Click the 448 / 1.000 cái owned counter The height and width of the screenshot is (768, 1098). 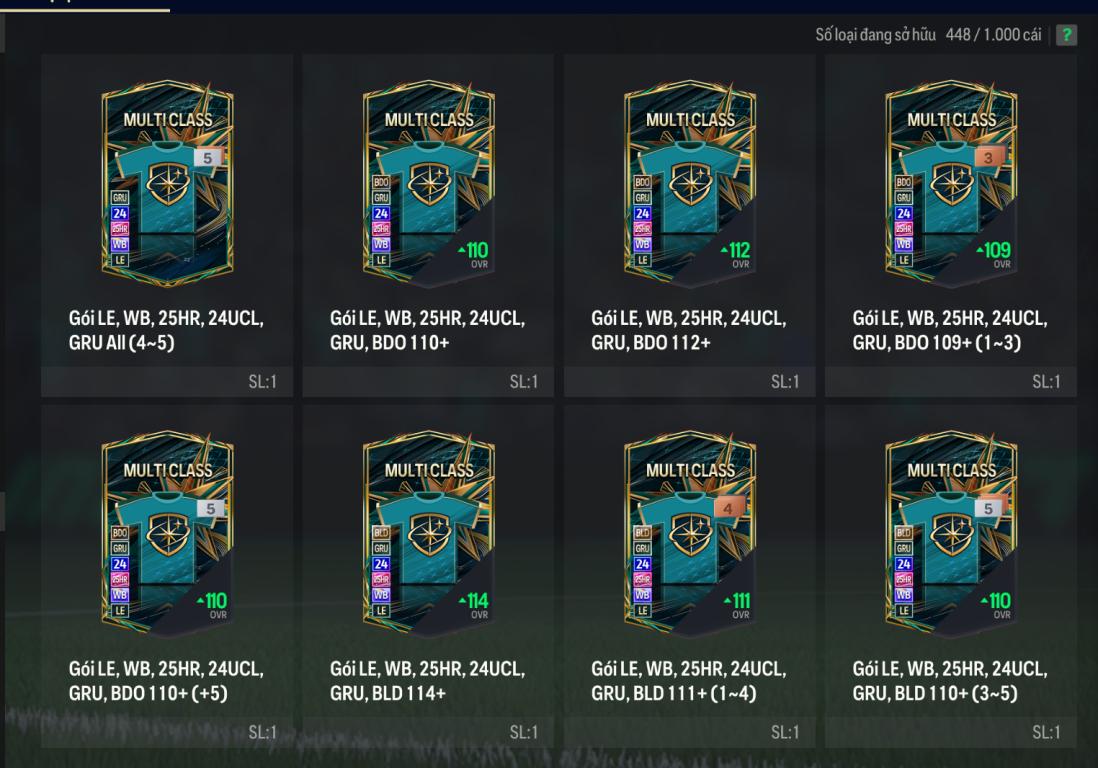(x=993, y=34)
